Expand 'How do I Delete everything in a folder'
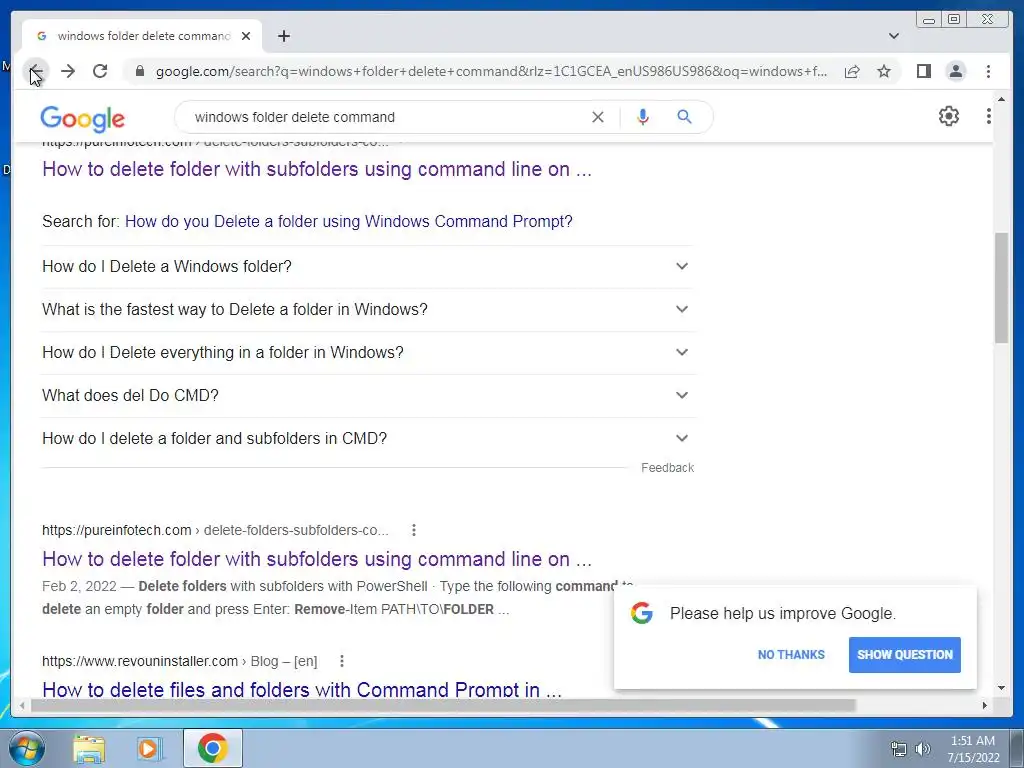The height and width of the screenshot is (768, 1024). click(x=368, y=353)
